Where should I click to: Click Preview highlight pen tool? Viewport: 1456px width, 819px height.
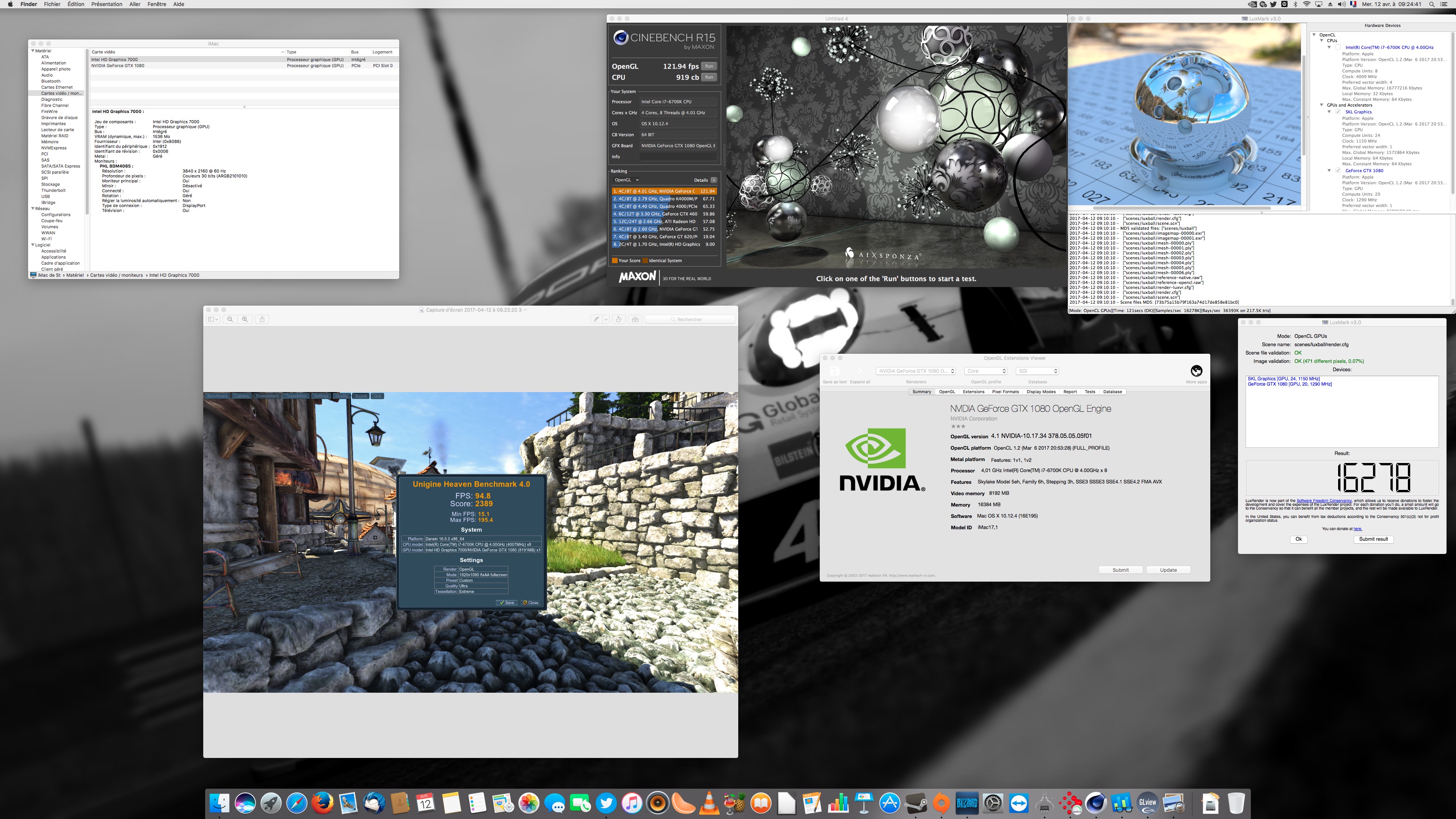point(596,319)
